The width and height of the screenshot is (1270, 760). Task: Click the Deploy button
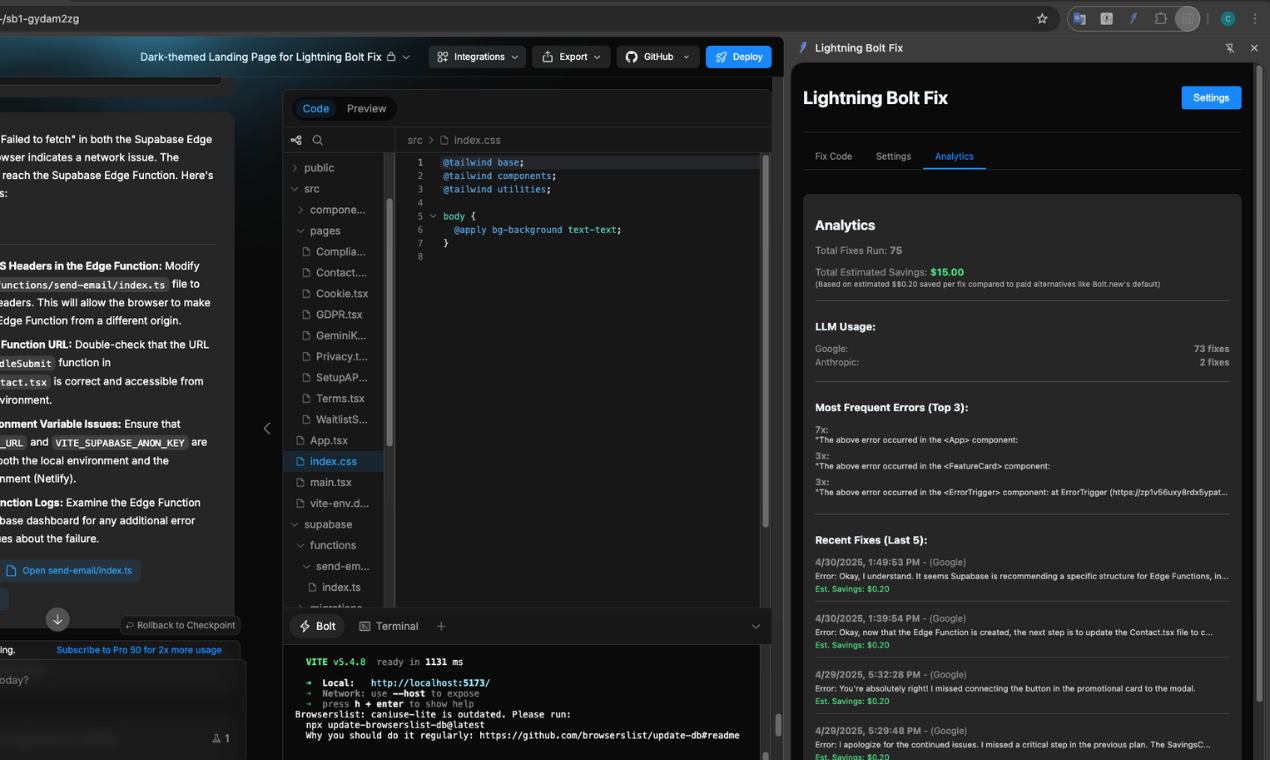738,57
